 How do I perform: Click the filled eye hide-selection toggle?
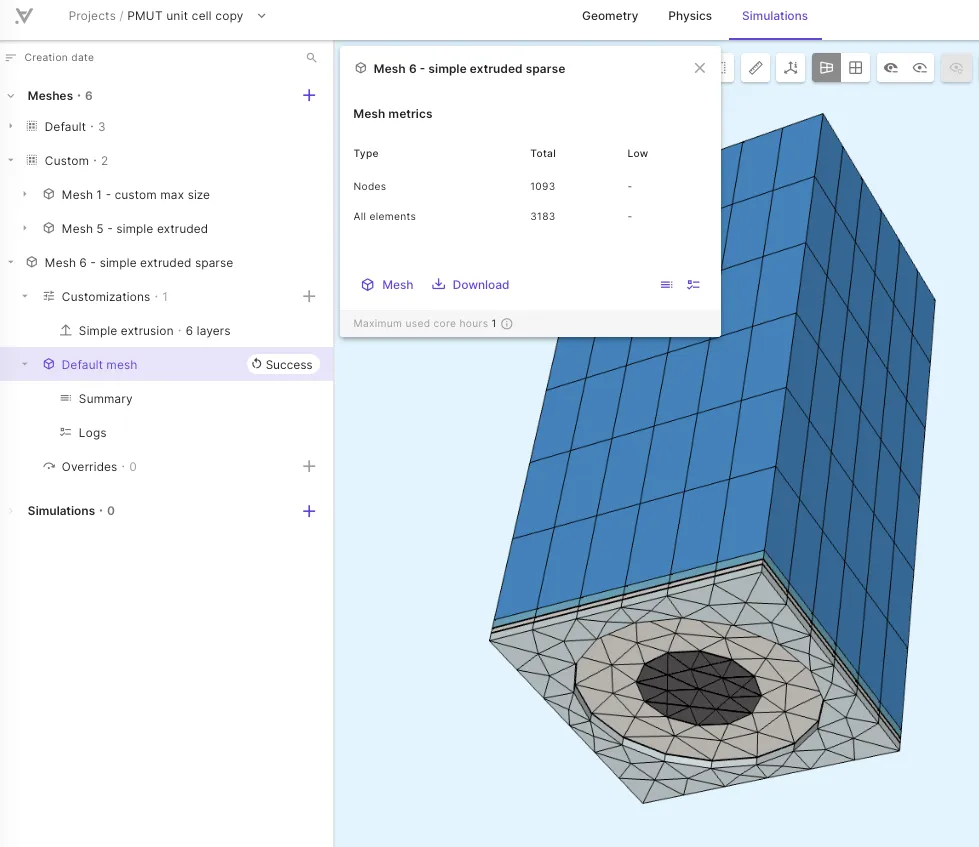tap(891, 67)
